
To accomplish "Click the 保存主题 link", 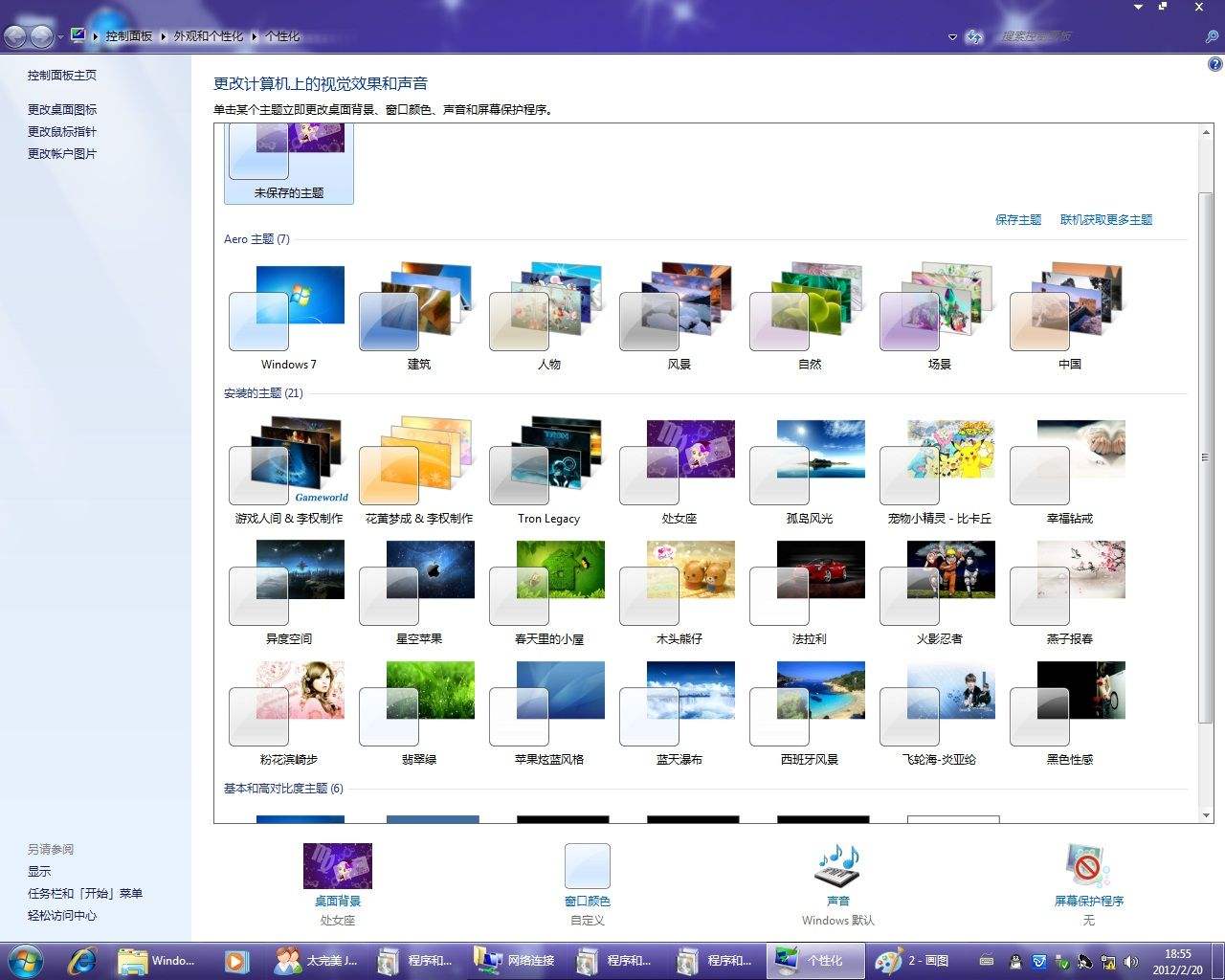I will [1017, 219].
